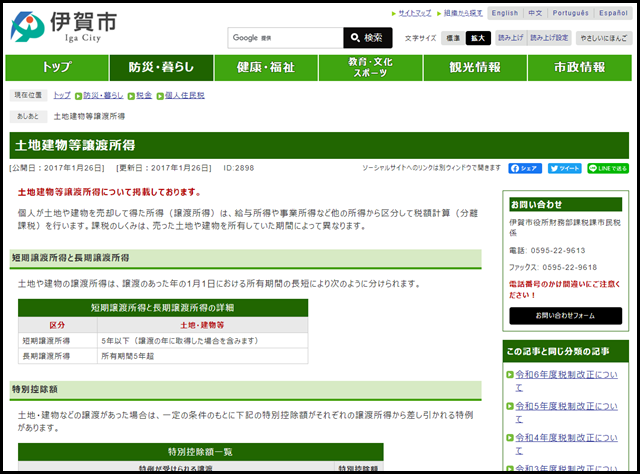Select 拡大 text size
This screenshot has height=474, width=640.
click(478, 38)
